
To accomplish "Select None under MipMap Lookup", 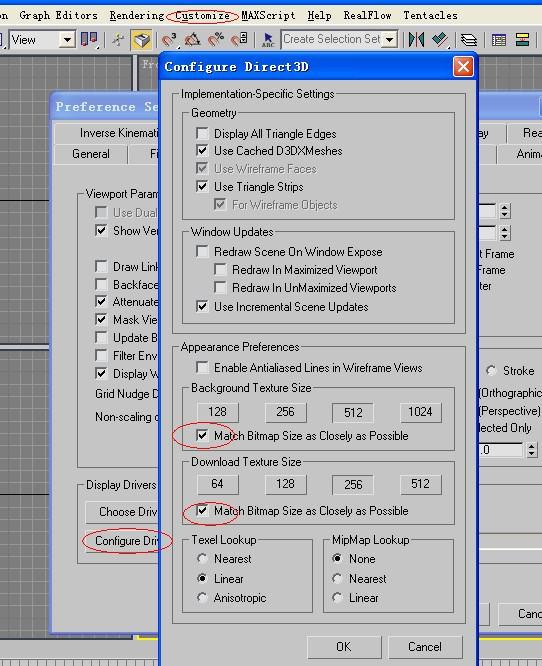I will [x=337, y=559].
